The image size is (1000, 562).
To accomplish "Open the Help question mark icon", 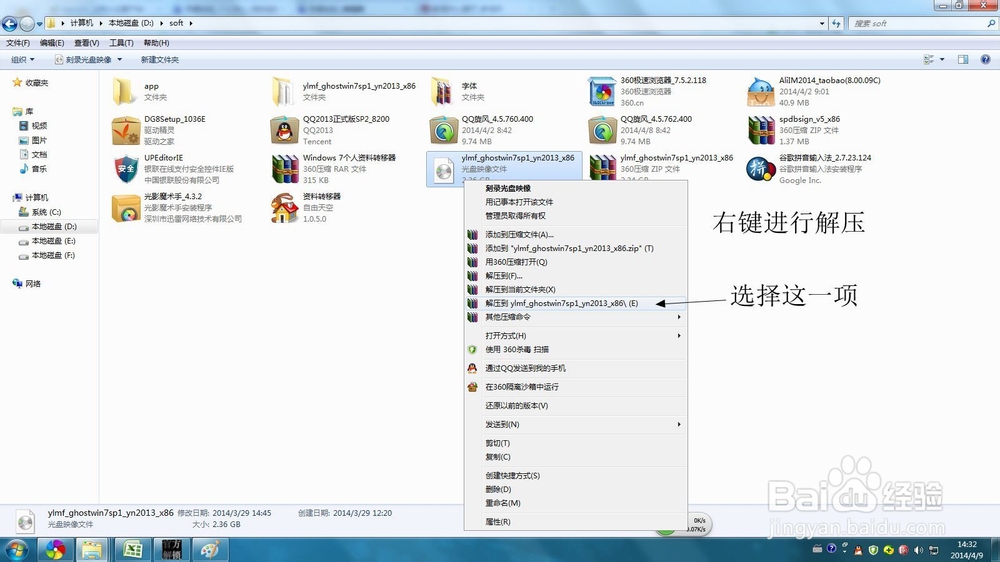I will (985, 59).
